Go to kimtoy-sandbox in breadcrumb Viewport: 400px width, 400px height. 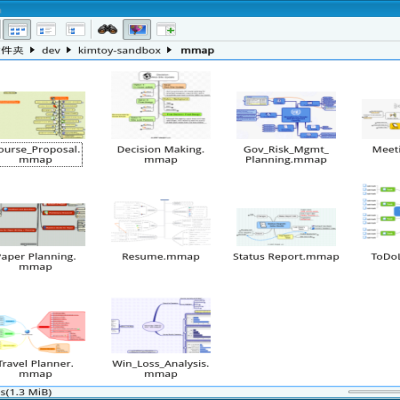point(119,51)
